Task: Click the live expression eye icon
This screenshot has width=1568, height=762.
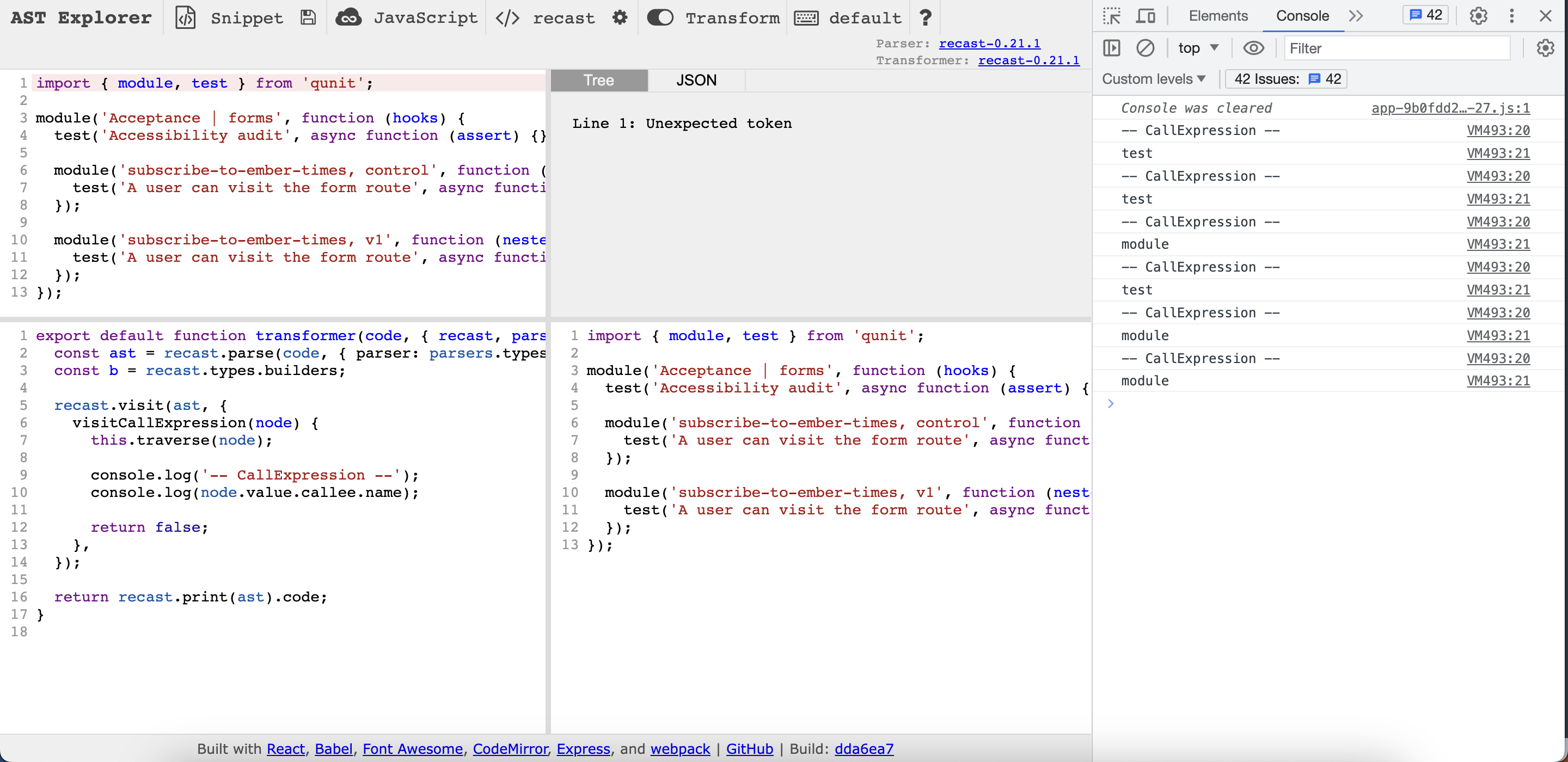Action: pos(1253,48)
